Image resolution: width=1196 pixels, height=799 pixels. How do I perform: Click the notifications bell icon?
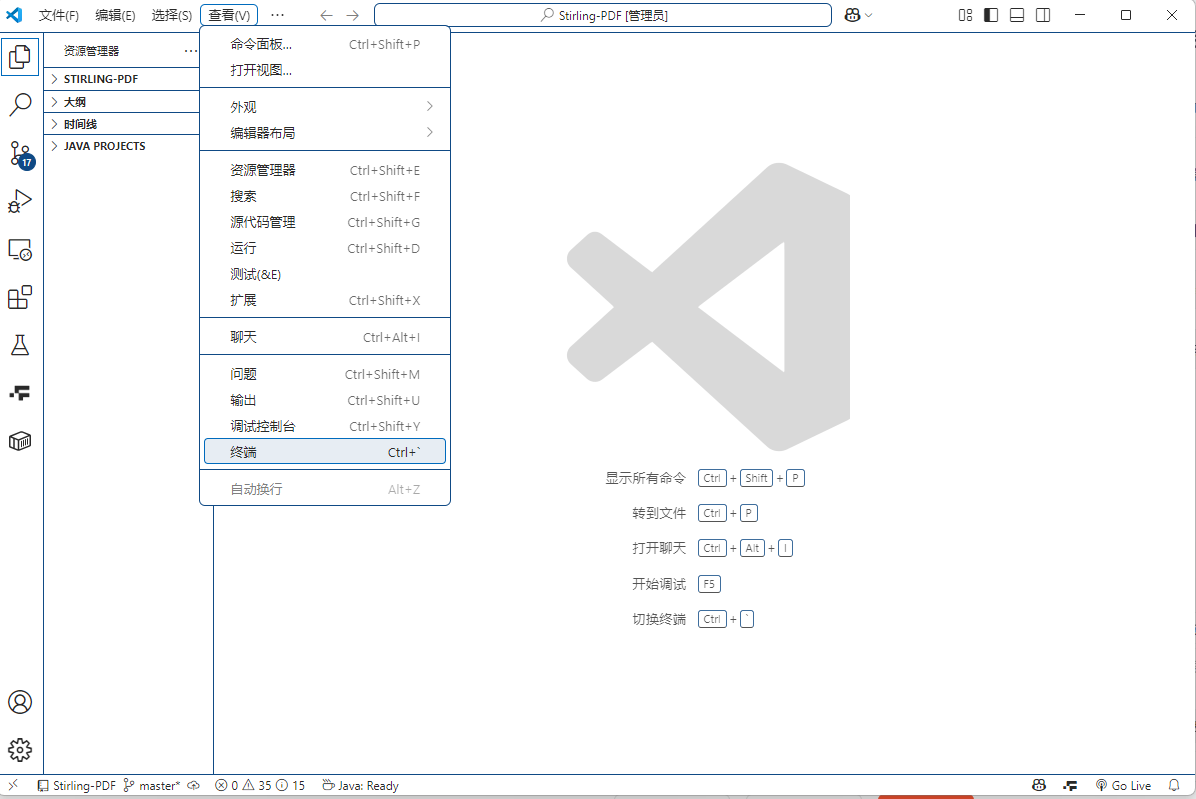coord(1174,785)
